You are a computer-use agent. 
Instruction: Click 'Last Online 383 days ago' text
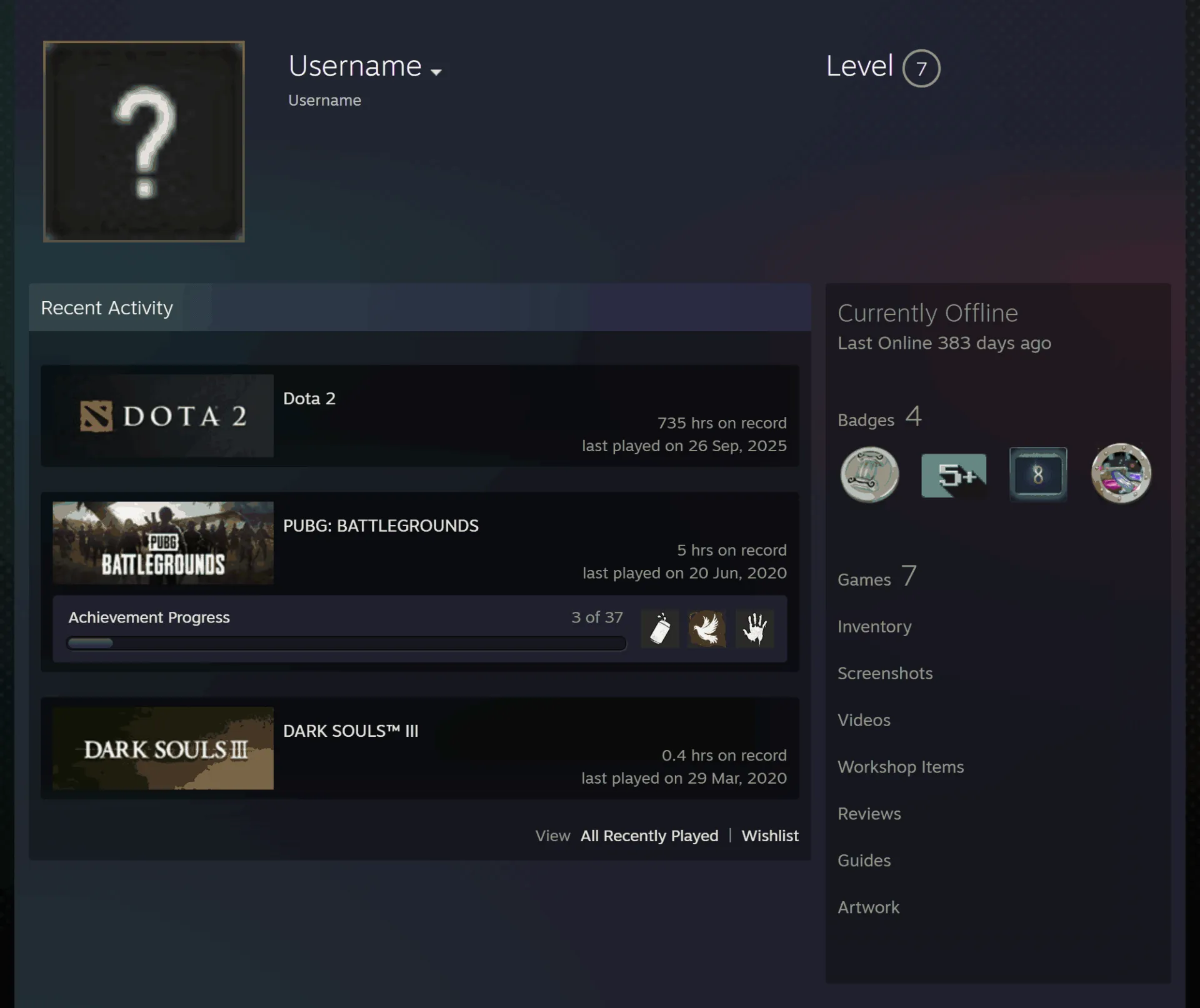(x=944, y=344)
